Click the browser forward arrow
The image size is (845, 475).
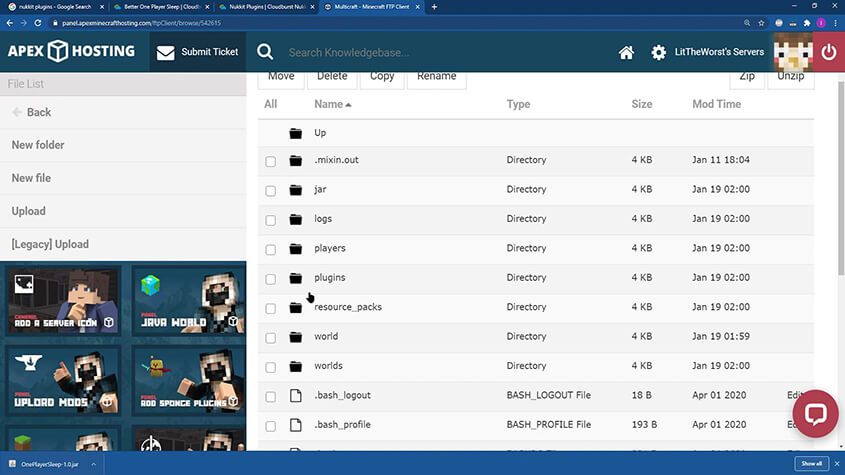tap(24, 23)
